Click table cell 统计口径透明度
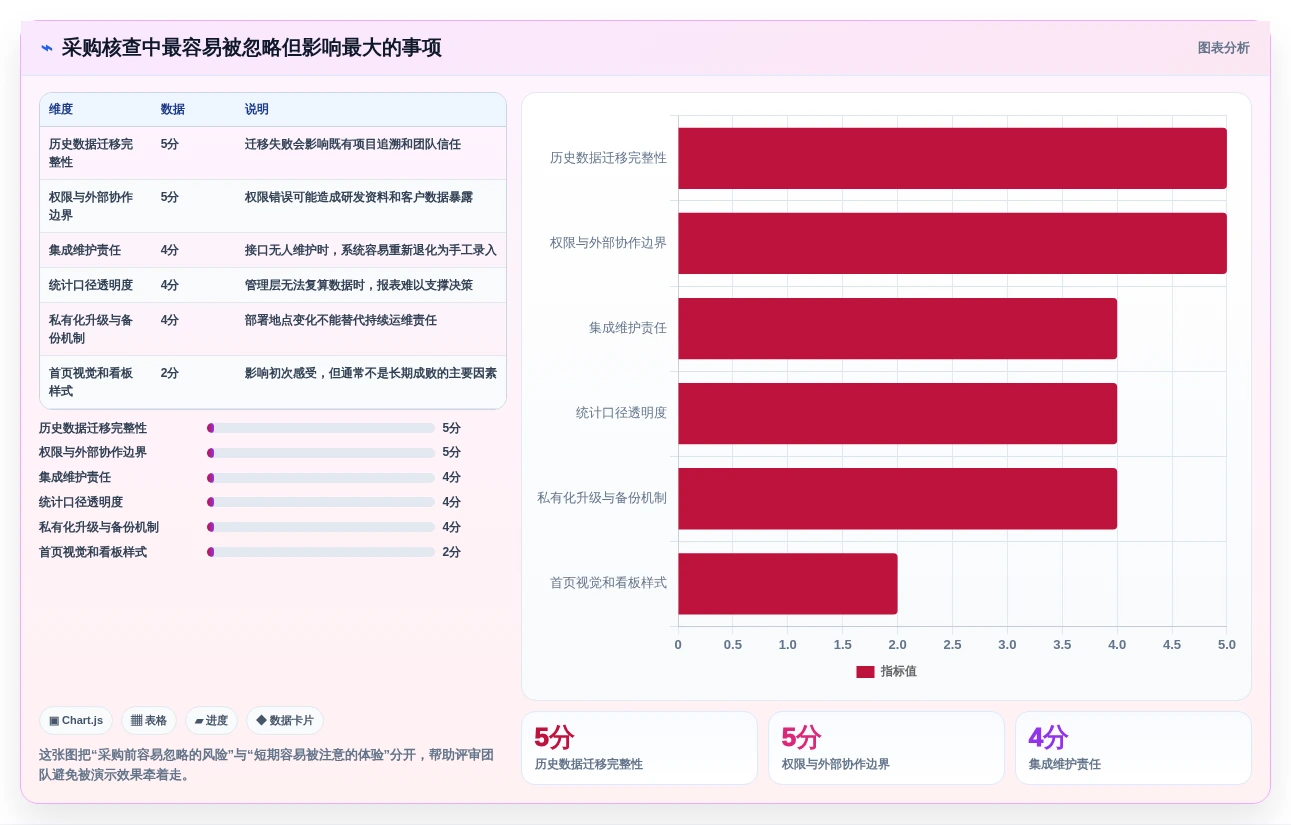 (91, 285)
